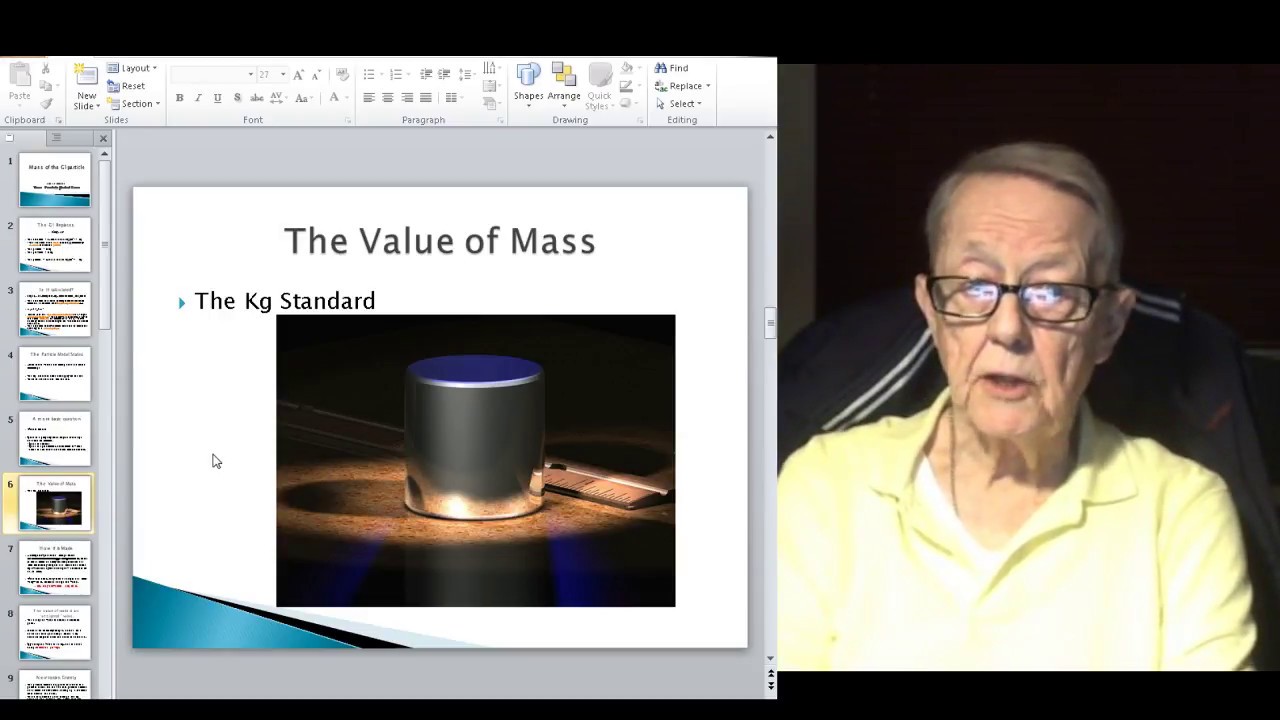
Task: Open Text Direction options
Action: (491, 68)
